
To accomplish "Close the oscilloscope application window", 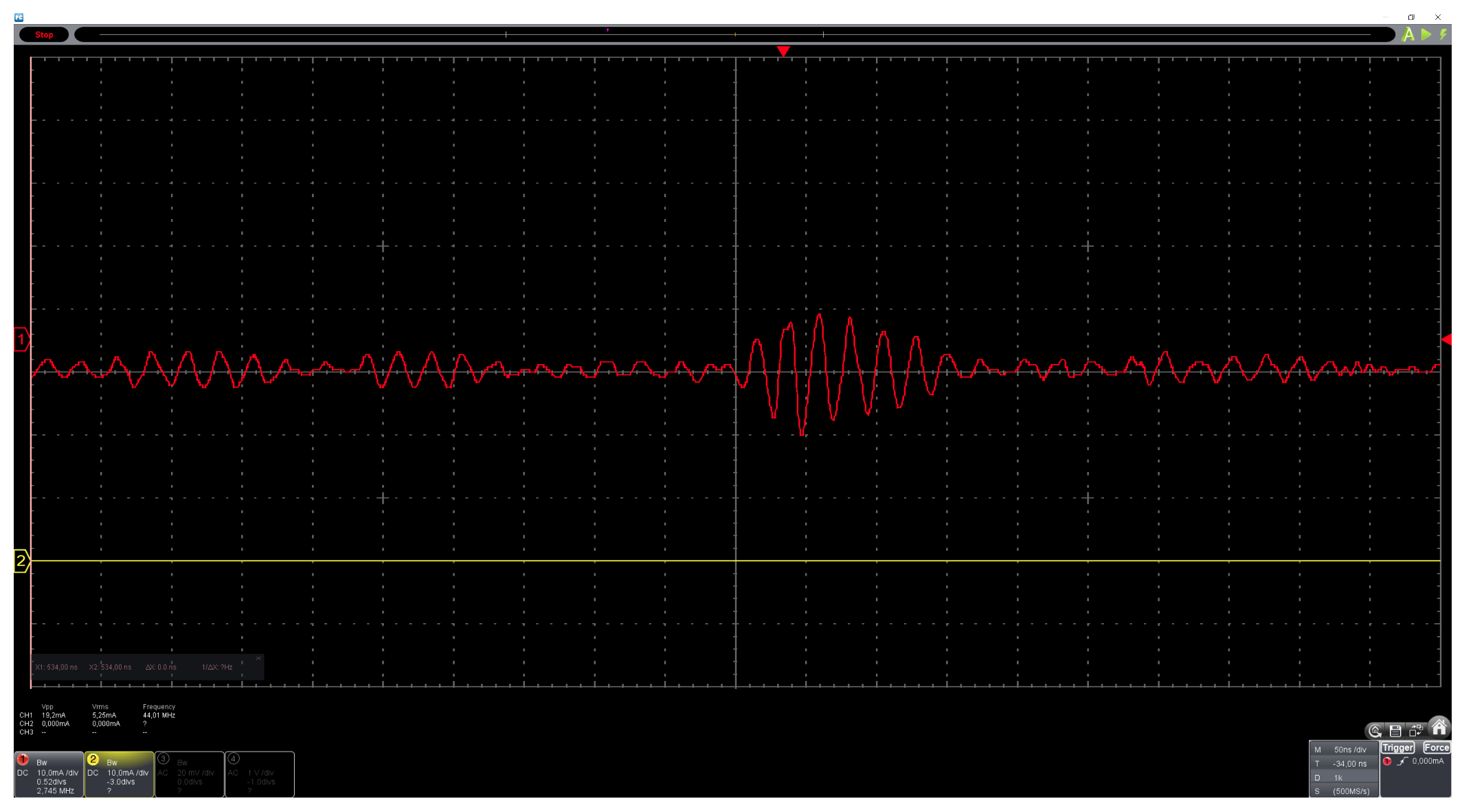I will click(1438, 17).
